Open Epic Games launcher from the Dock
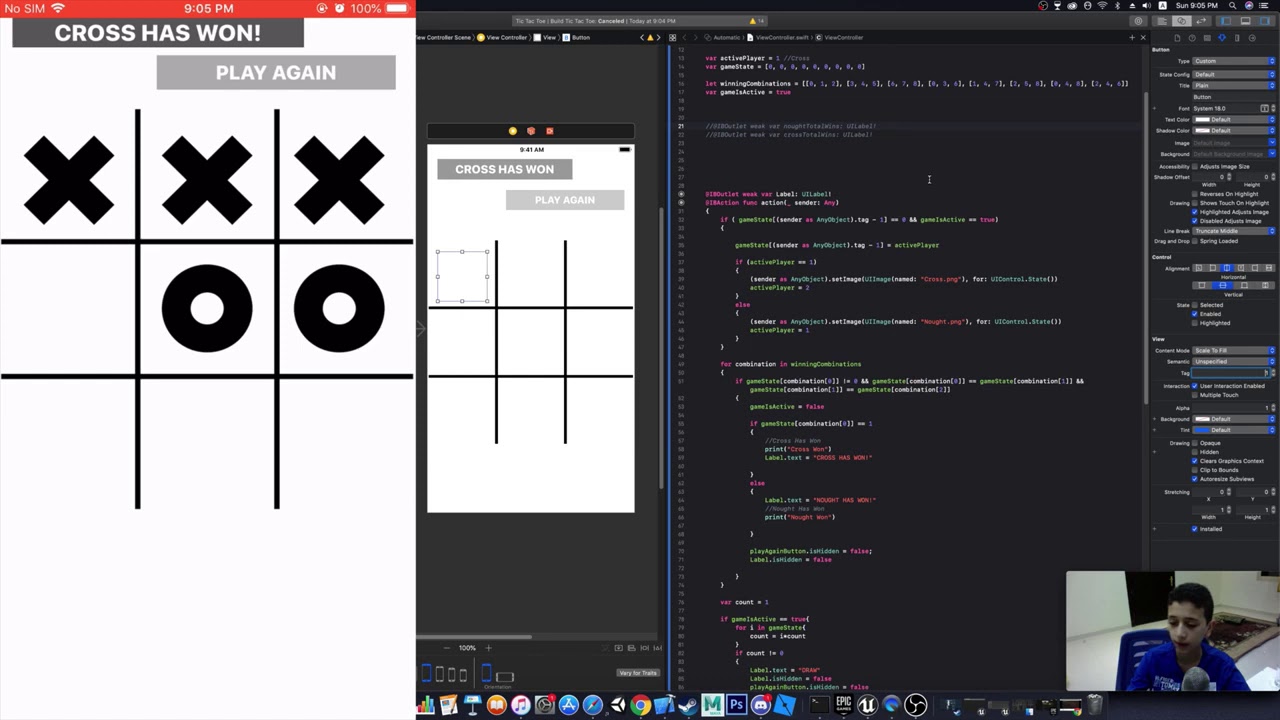Viewport: 1280px width, 720px height. 843,705
